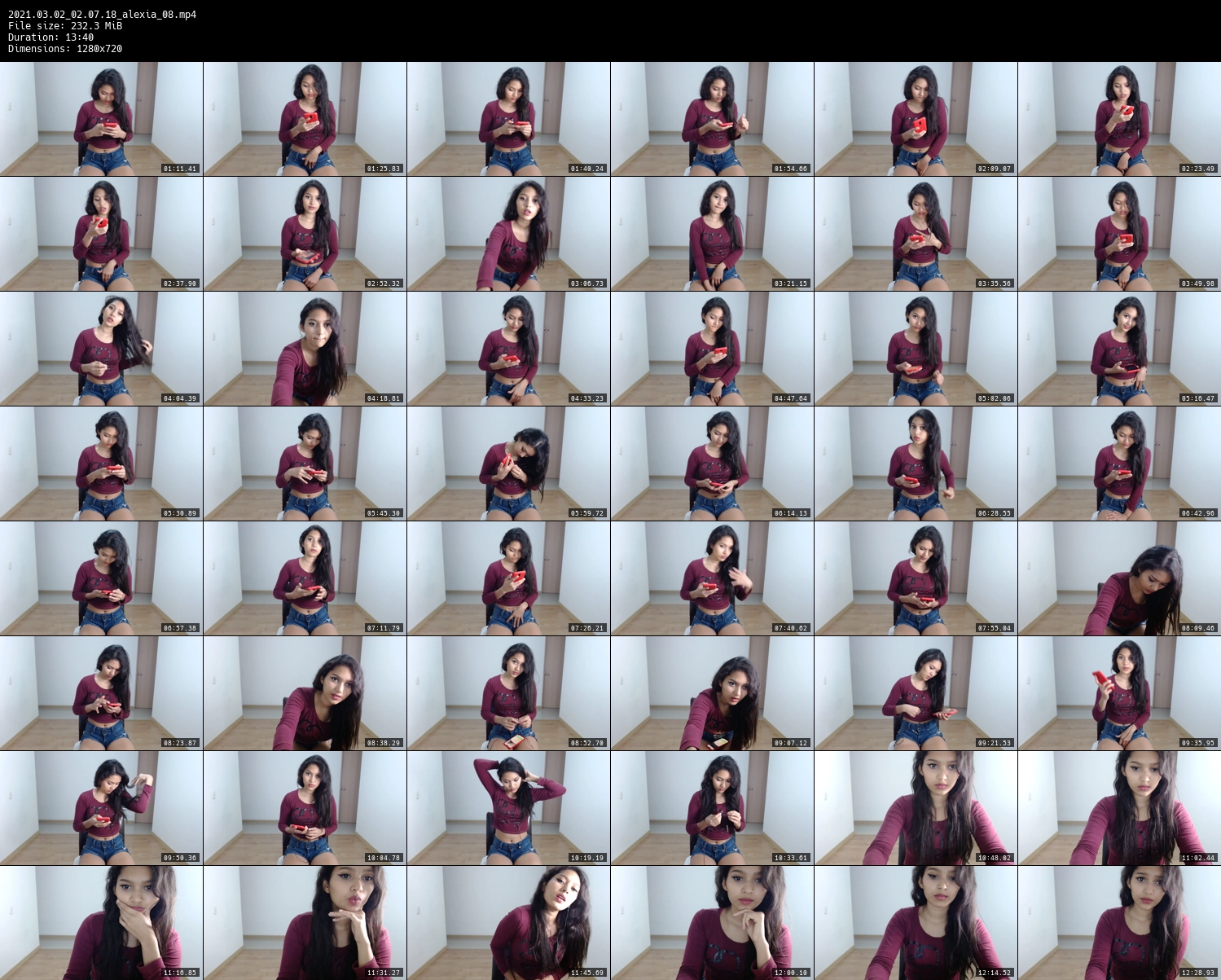Select the frame at 01:40.24

(x=508, y=119)
